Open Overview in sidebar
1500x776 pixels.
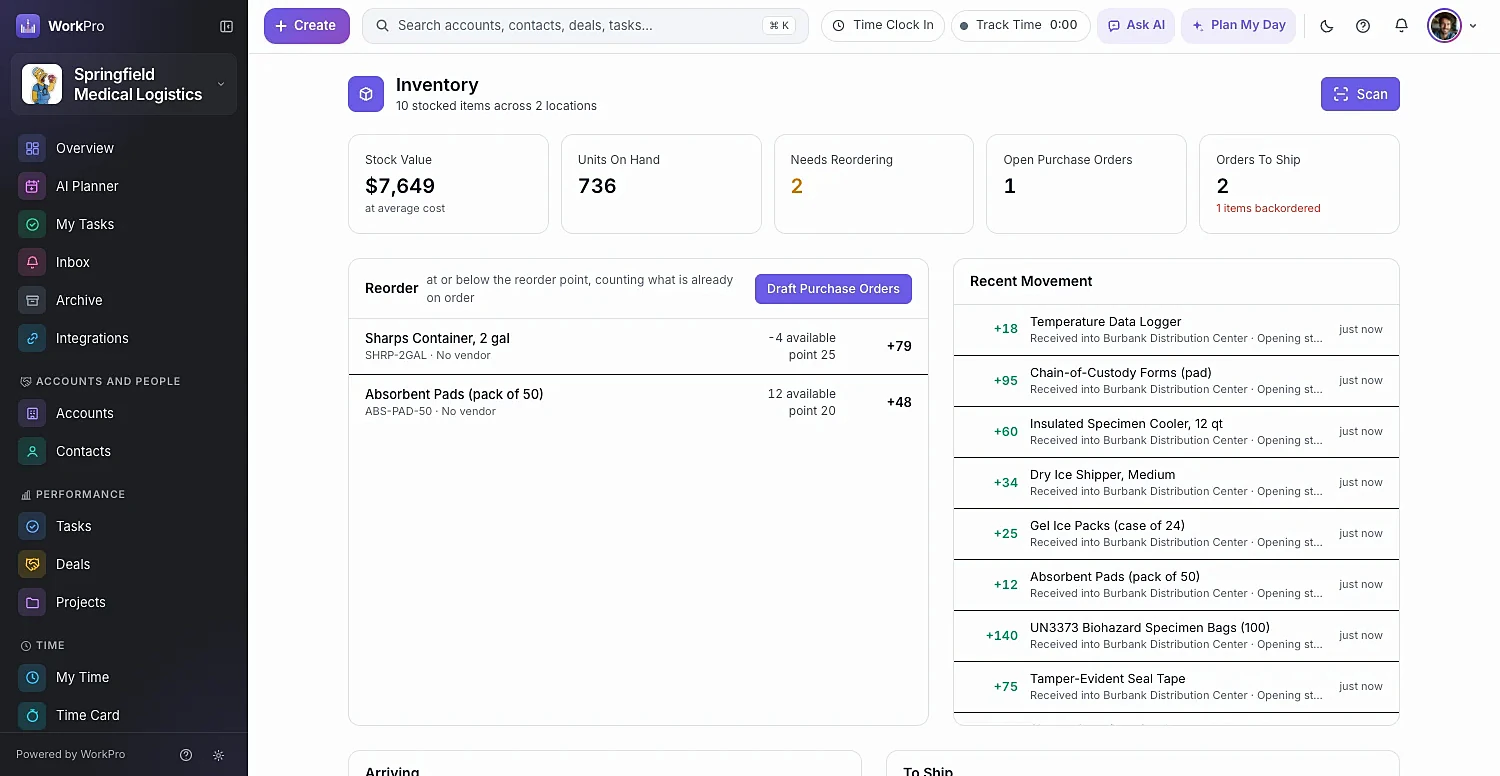tap(124, 148)
